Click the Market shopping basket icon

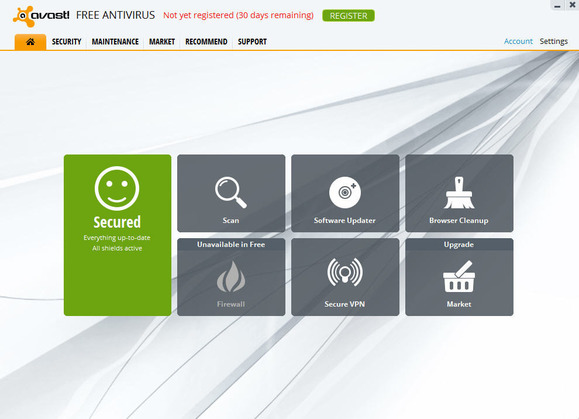(x=459, y=276)
